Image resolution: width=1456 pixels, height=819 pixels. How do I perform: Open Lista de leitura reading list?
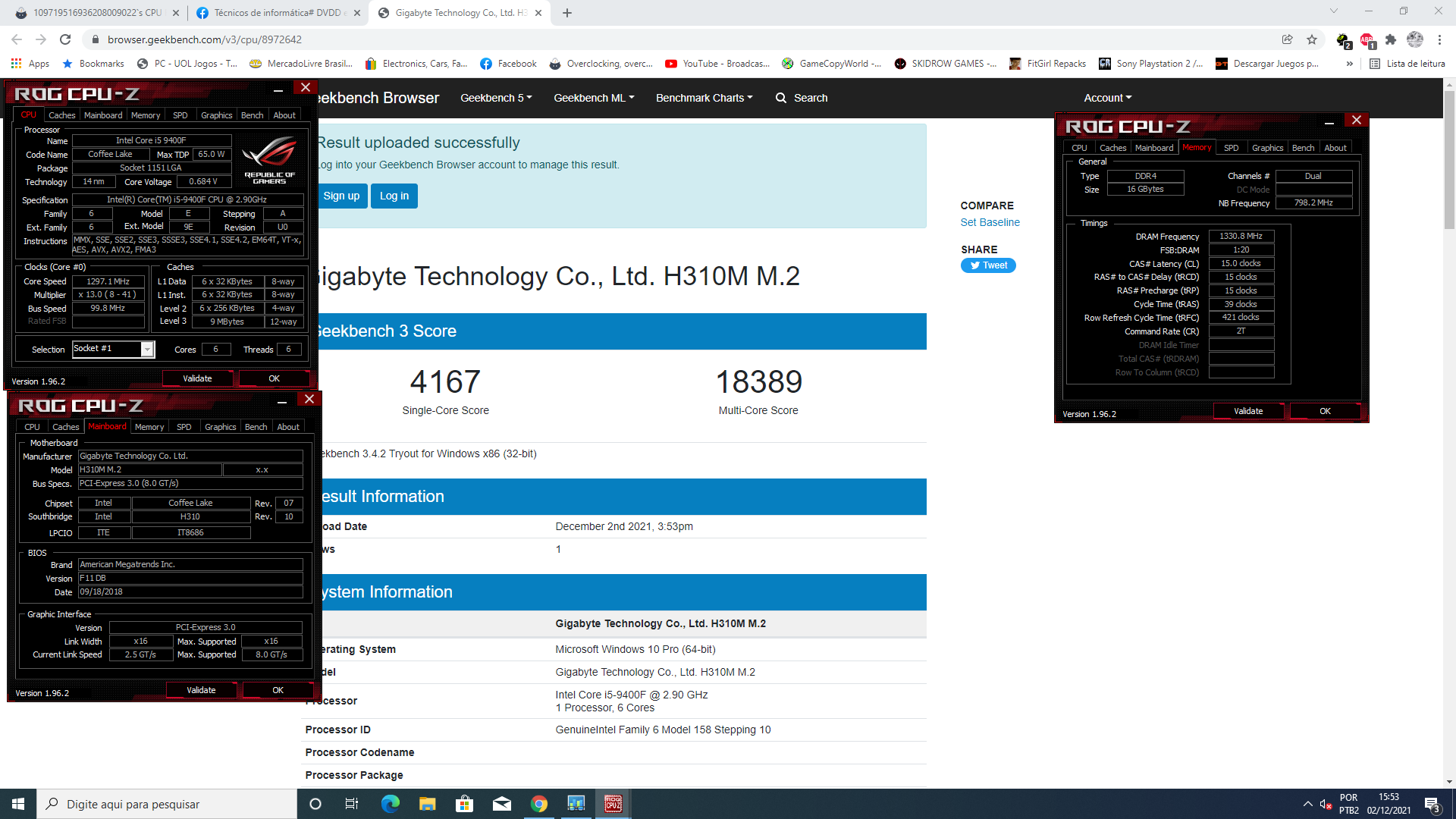(1407, 64)
